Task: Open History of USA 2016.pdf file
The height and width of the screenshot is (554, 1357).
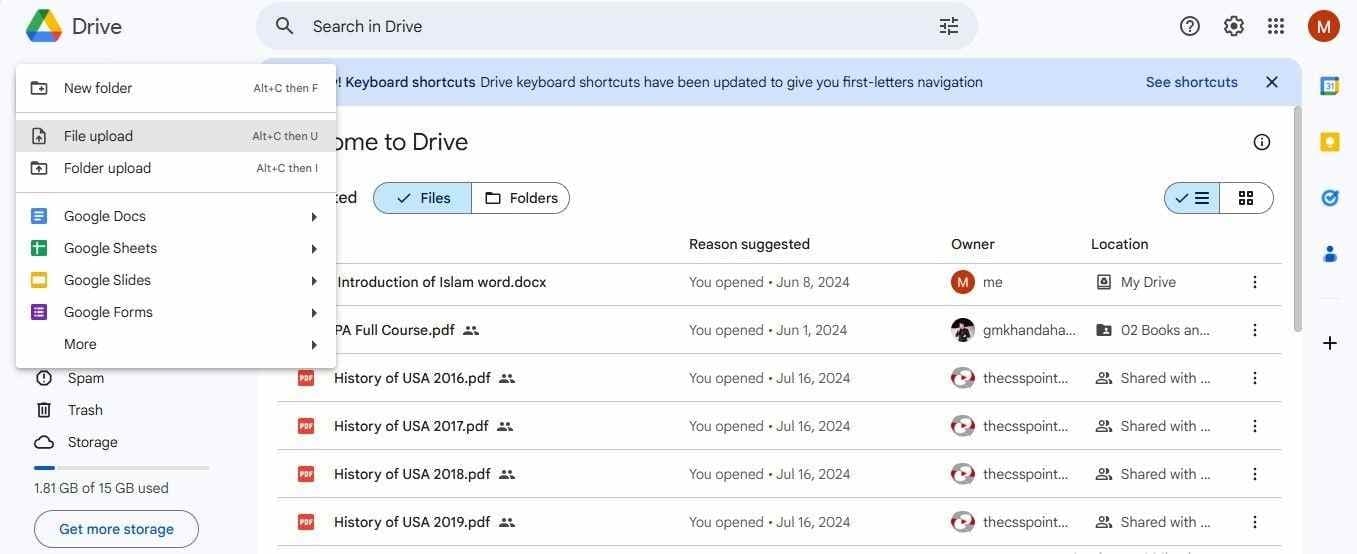Action: pos(412,378)
